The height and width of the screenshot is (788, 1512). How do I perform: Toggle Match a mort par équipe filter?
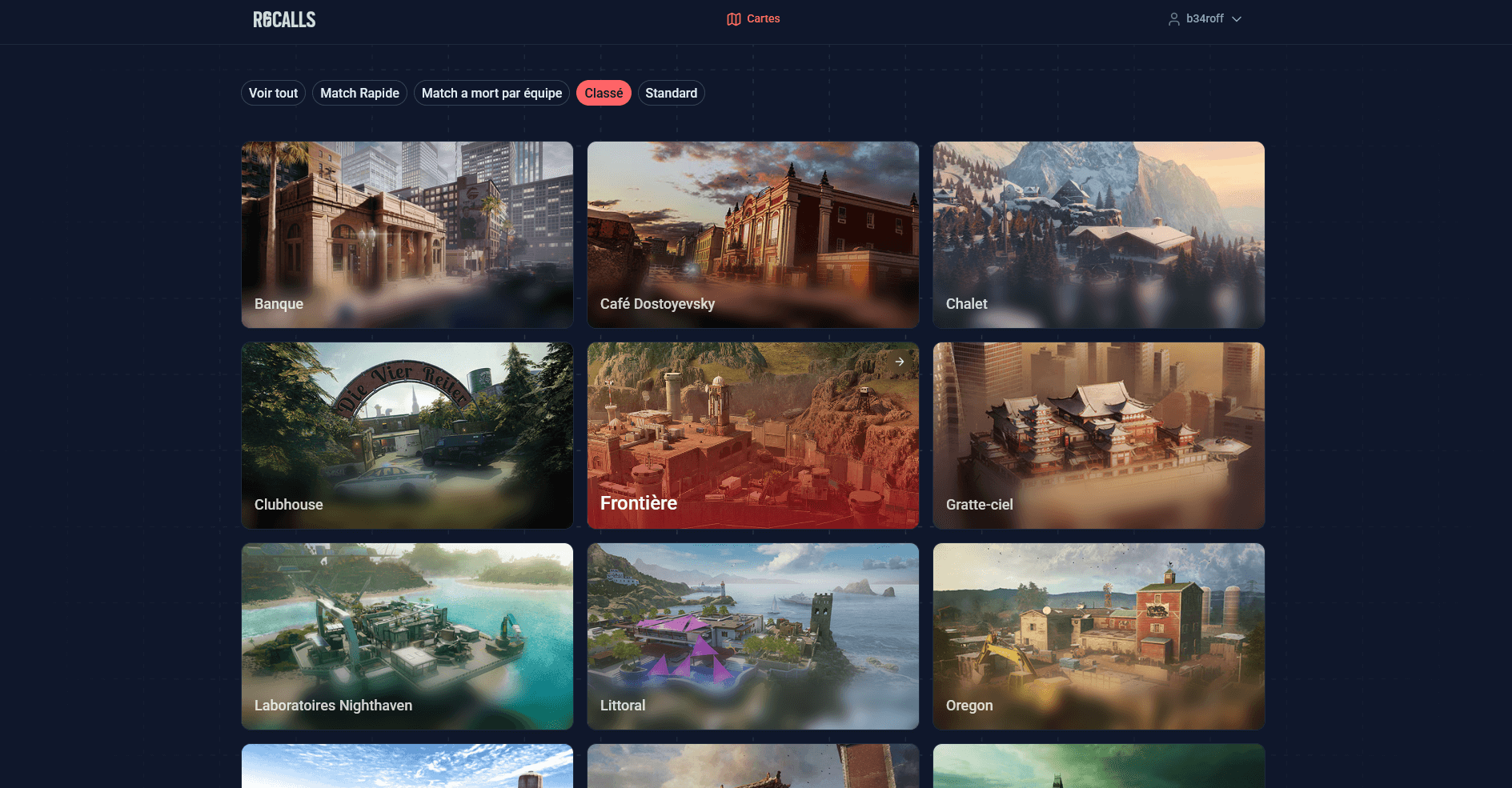[x=491, y=93]
